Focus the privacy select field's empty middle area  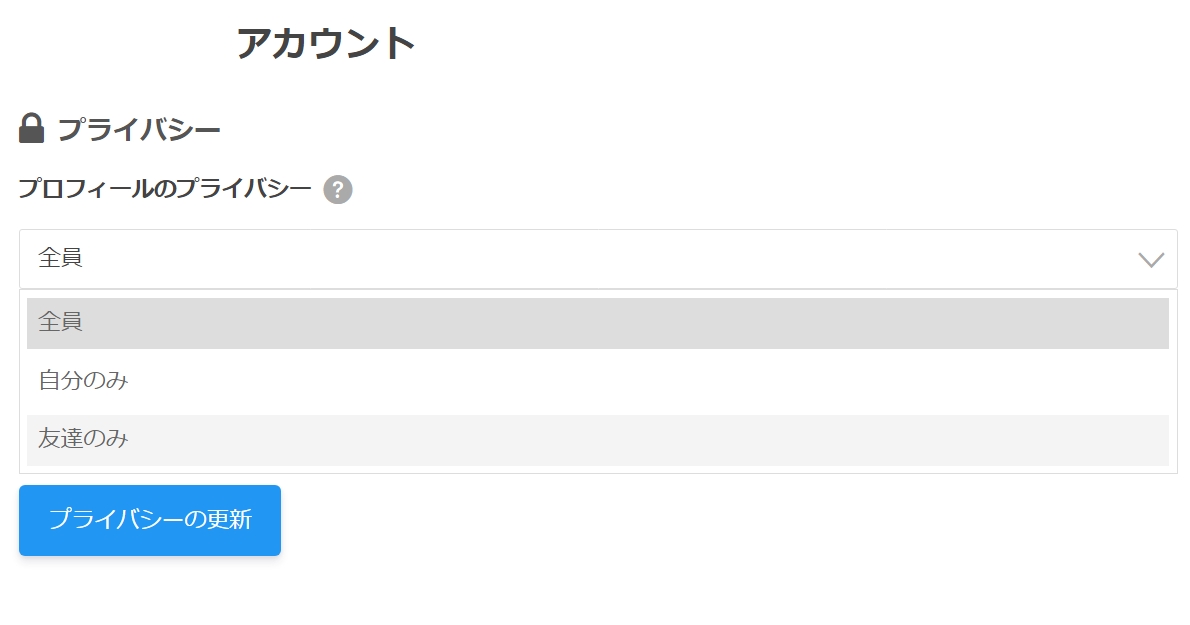[x=598, y=259]
